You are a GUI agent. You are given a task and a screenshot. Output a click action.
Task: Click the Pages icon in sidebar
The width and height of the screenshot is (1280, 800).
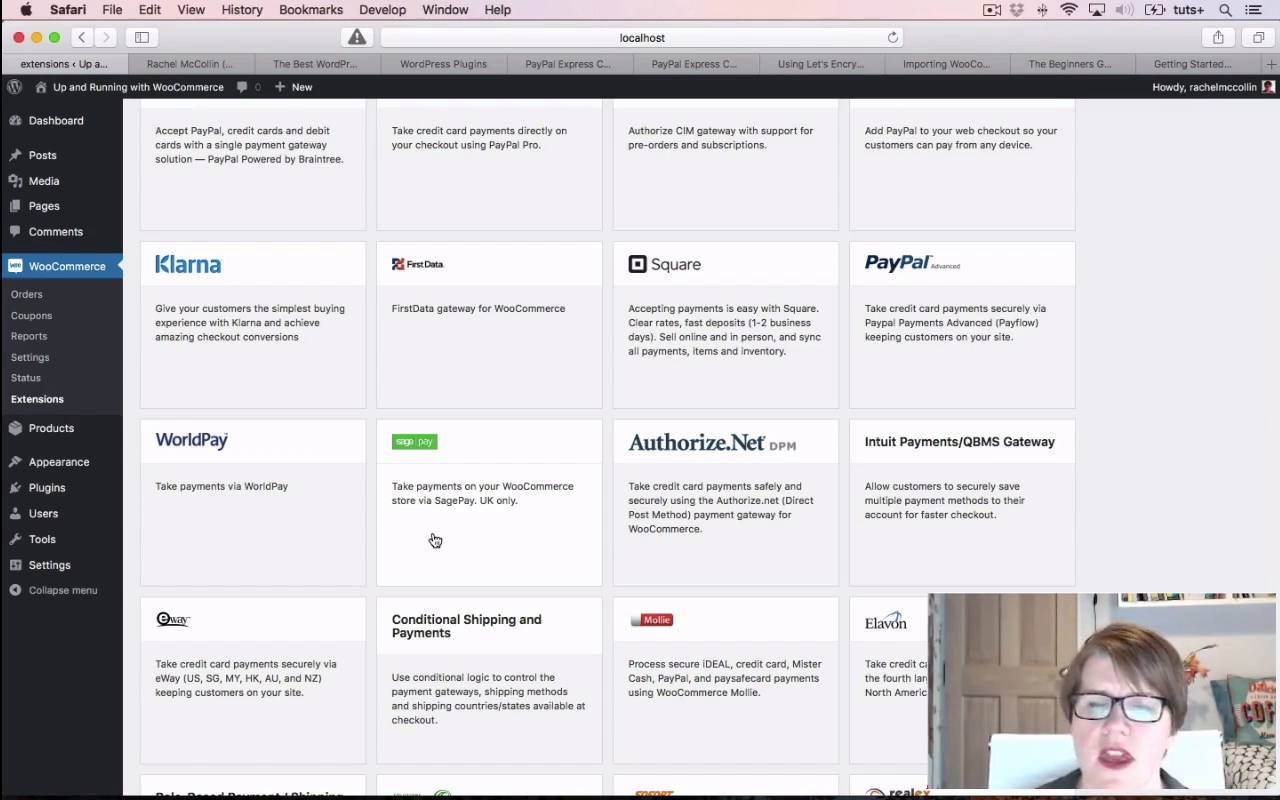[15, 206]
